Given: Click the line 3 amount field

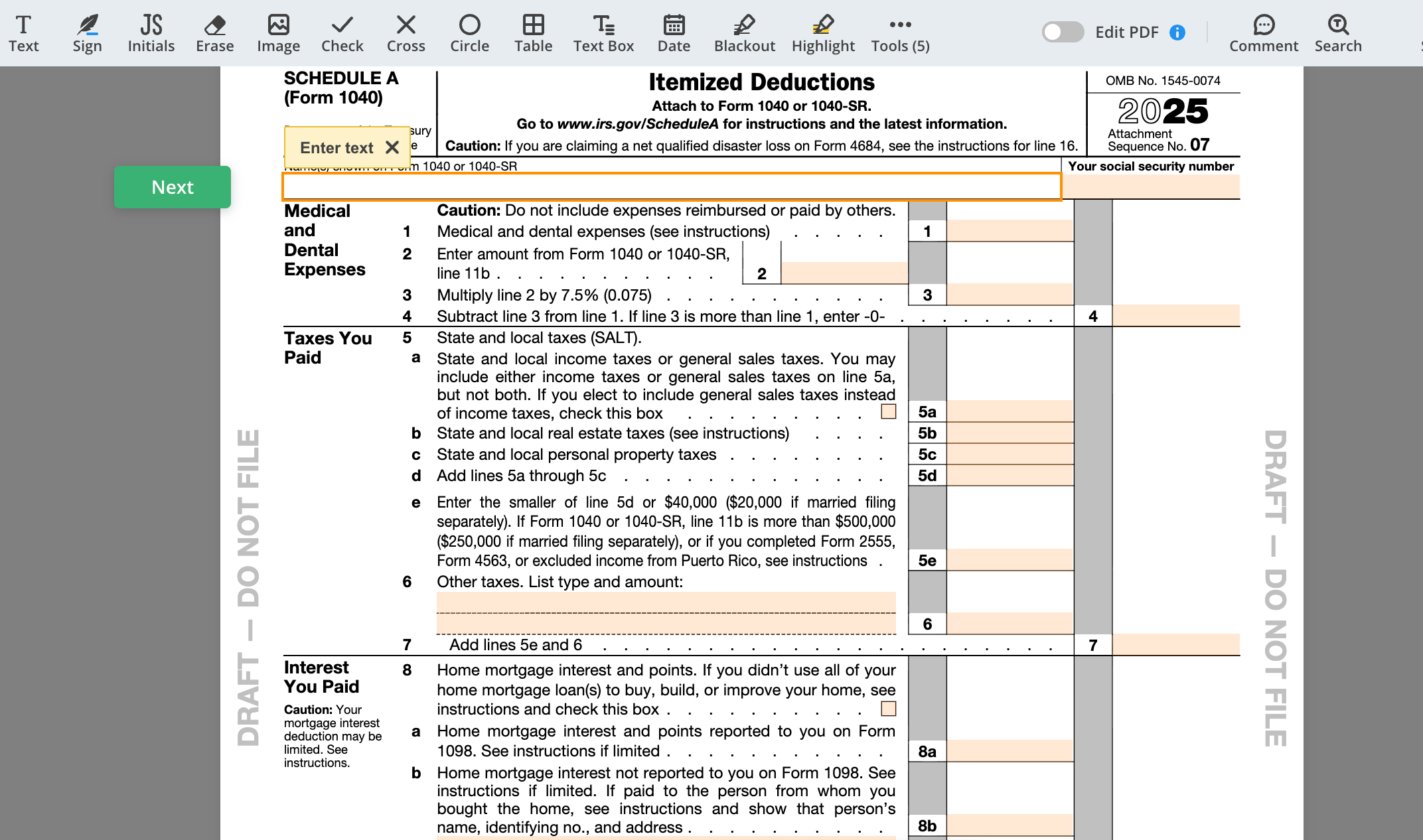Looking at the screenshot, I should coord(1010,295).
